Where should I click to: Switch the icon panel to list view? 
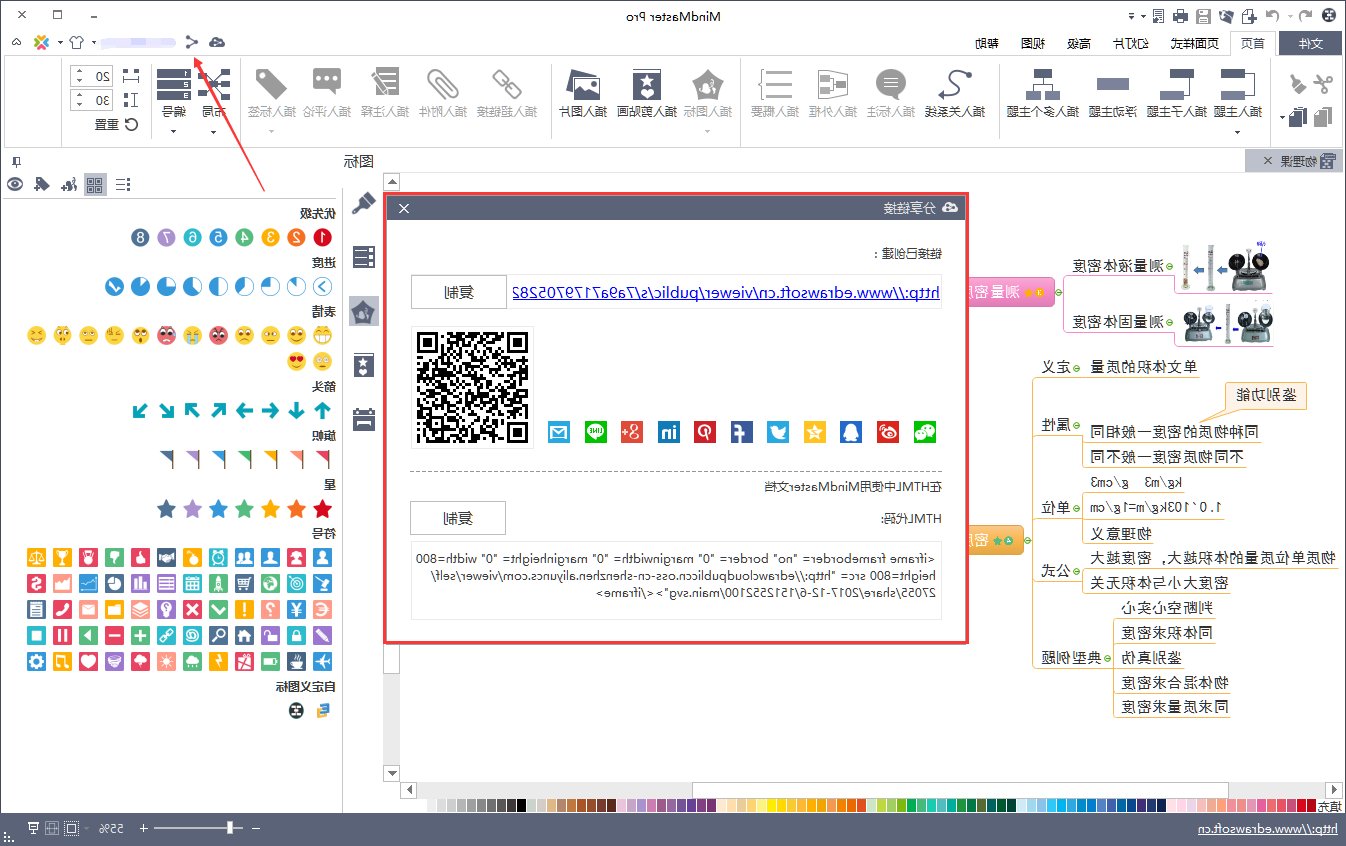[x=122, y=184]
